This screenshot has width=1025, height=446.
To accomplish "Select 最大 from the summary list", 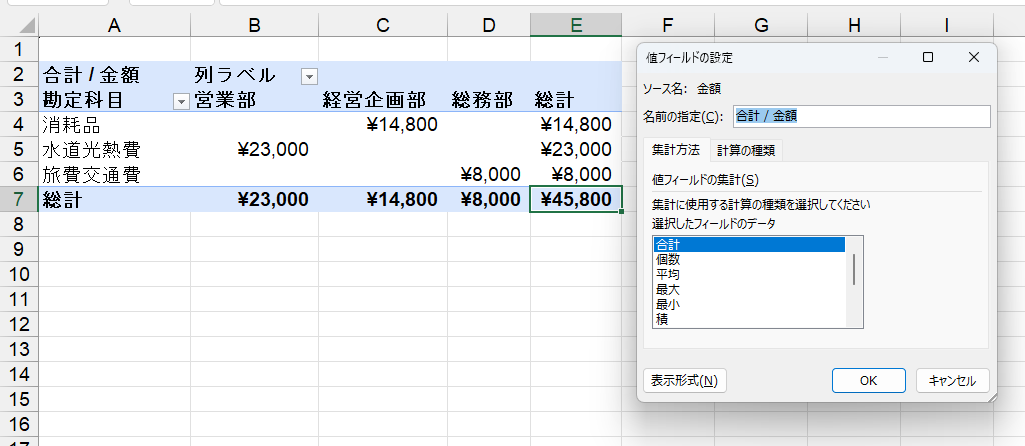I will 668,289.
